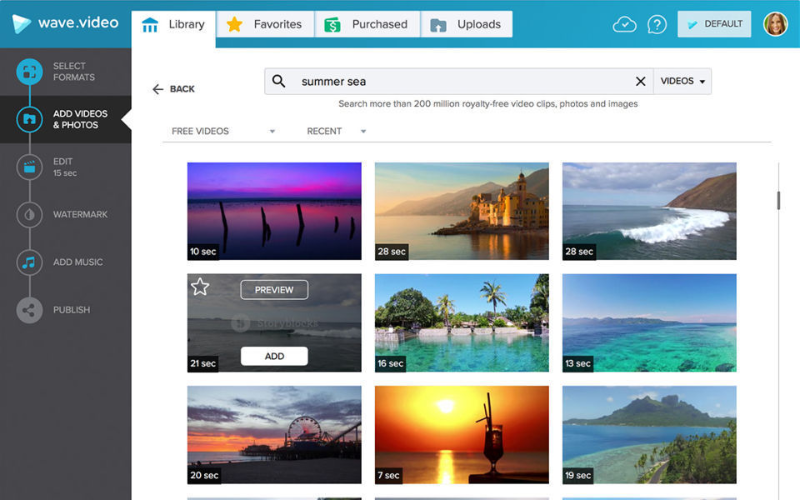
Task: Select the breaking wave 28 sec video
Action: 649,211
